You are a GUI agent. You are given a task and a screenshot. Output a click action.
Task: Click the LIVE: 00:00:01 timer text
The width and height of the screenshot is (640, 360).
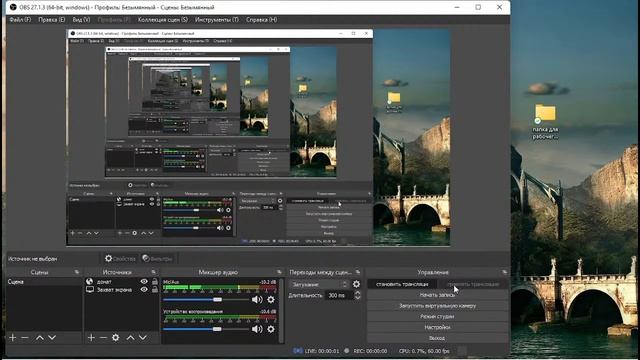(322, 351)
